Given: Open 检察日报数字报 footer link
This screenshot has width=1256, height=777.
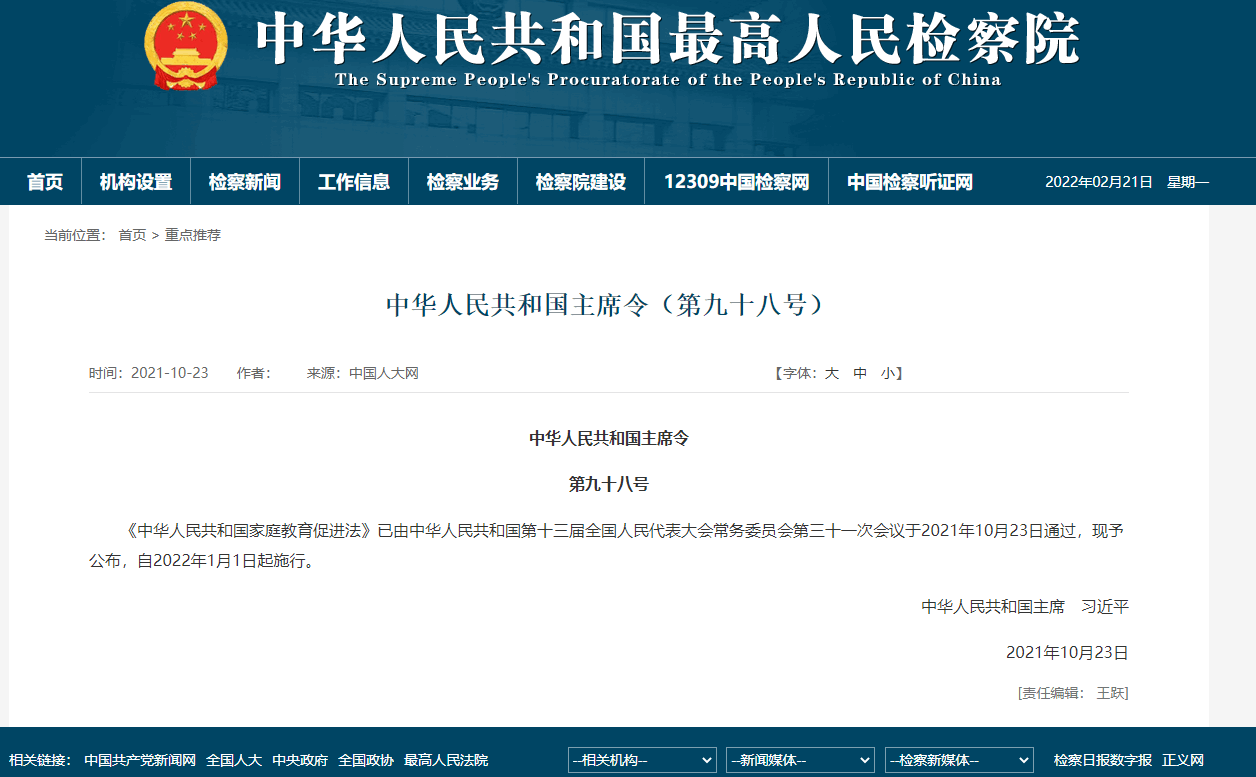Looking at the screenshot, I should coord(1103,760).
